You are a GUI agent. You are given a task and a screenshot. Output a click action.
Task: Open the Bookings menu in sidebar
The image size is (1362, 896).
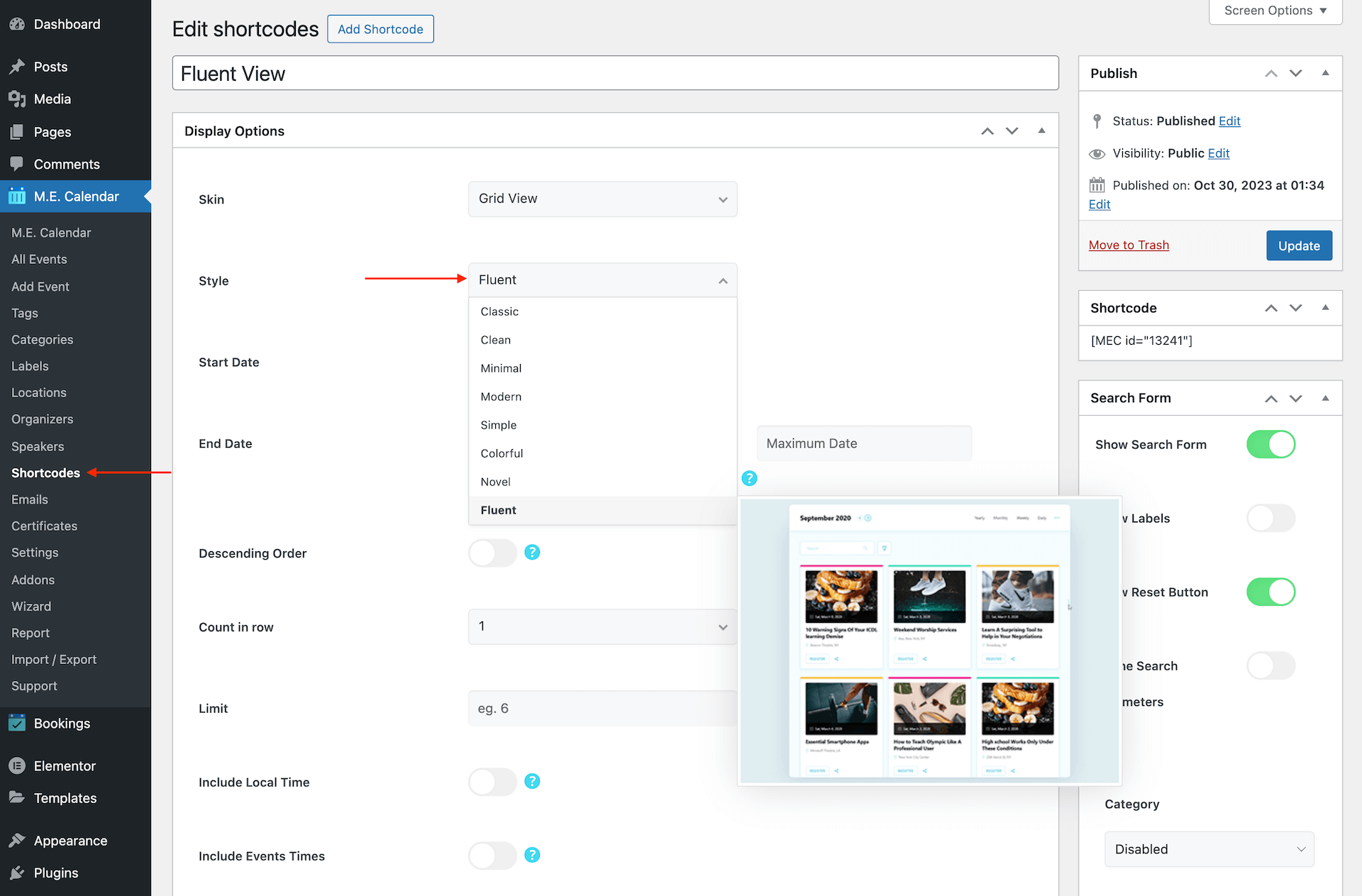(x=62, y=724)
